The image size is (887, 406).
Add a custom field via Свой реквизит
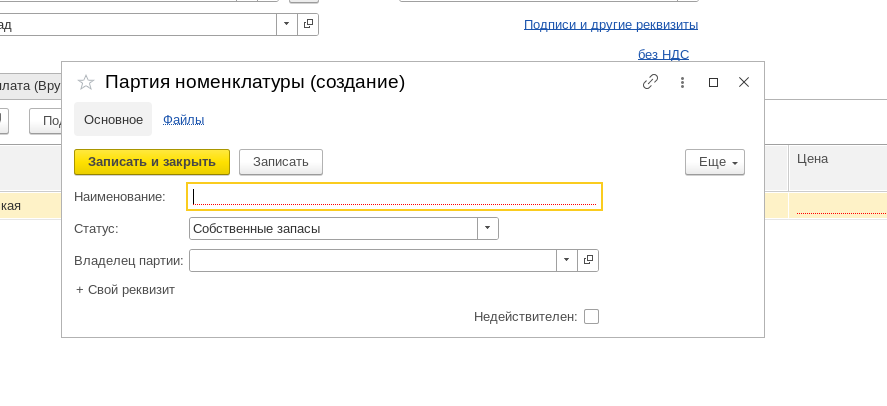click(x=125, y=290)
